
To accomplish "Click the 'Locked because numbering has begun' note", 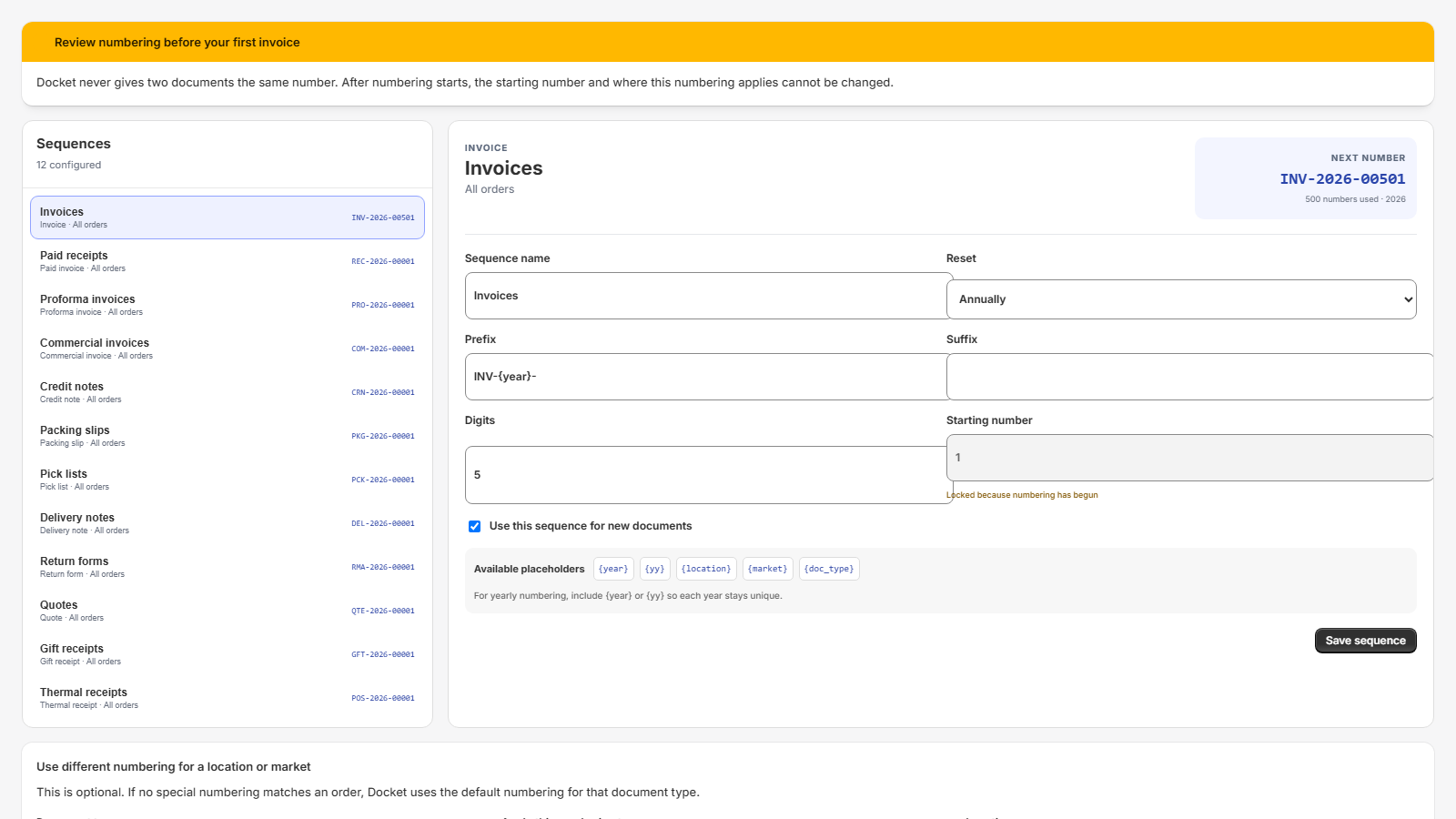I will coord(1022,495).
